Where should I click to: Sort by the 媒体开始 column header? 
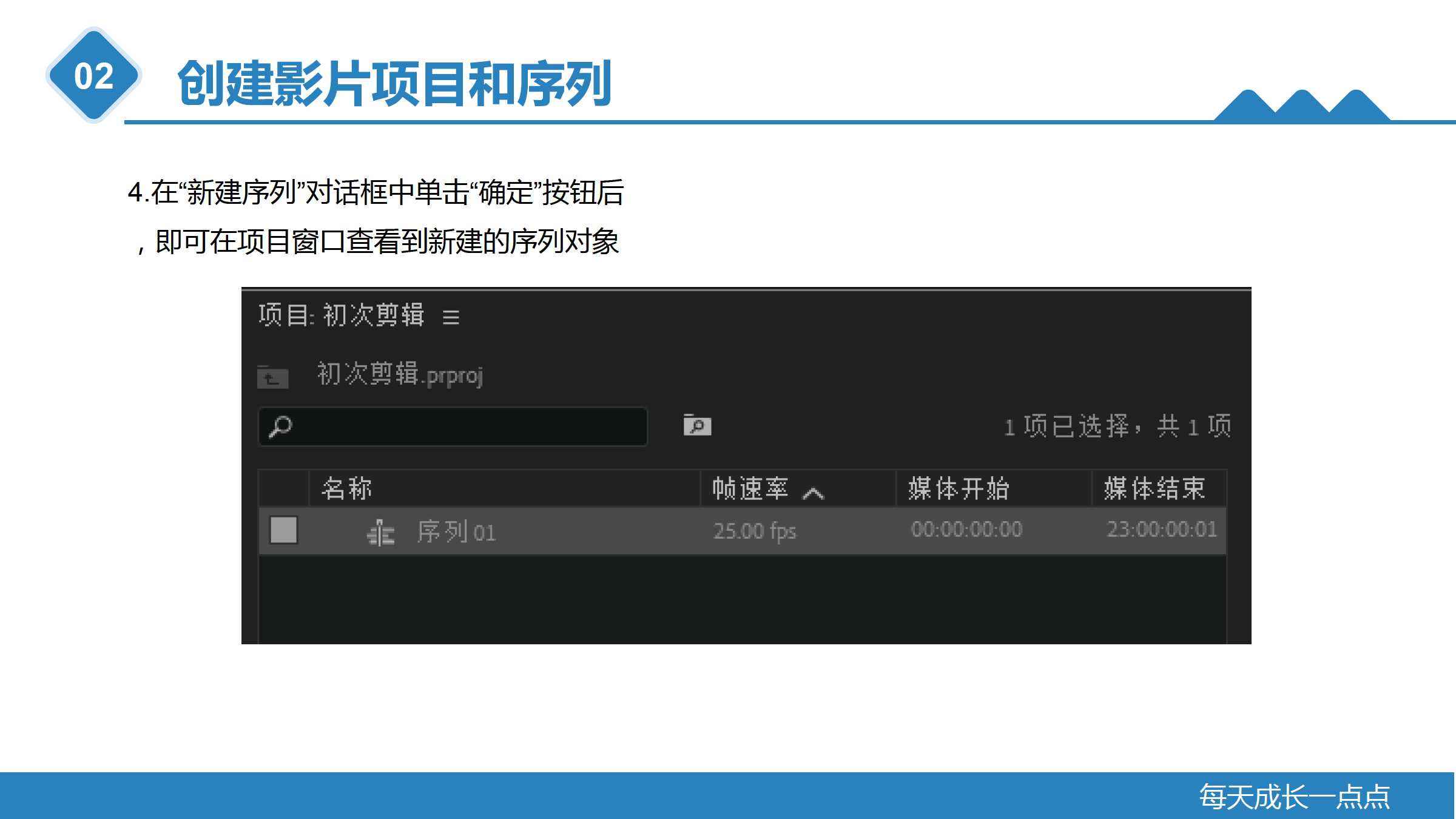tap(994, 488)
